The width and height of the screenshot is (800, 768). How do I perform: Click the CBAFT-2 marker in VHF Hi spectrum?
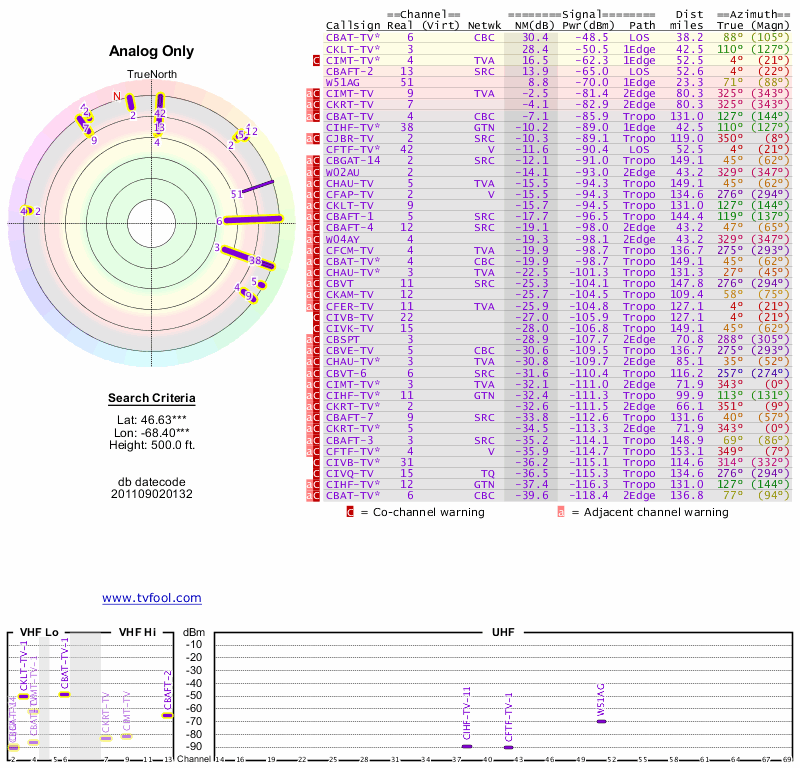167,715
